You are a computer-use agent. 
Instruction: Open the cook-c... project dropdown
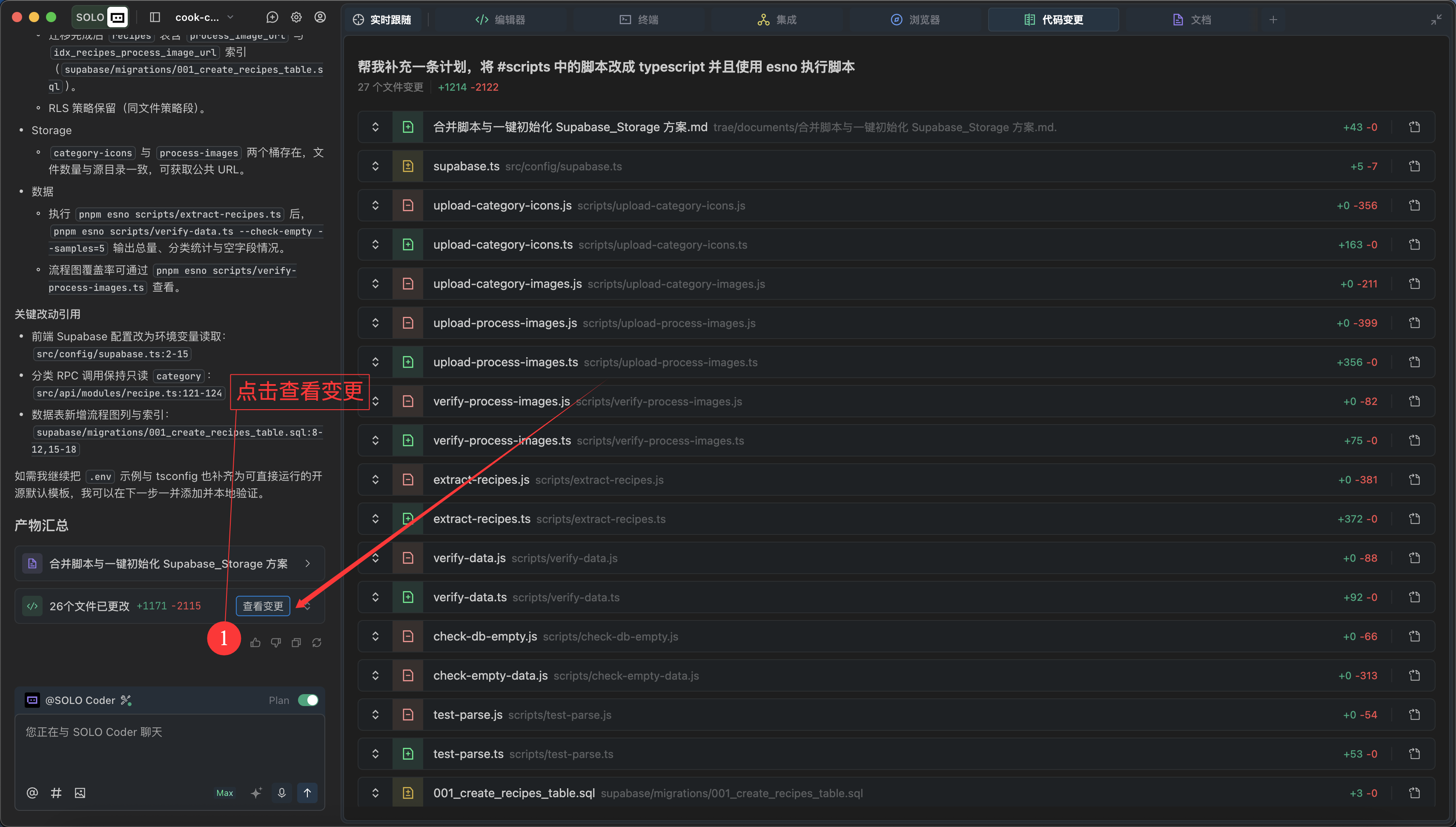(x=204, y=17)
